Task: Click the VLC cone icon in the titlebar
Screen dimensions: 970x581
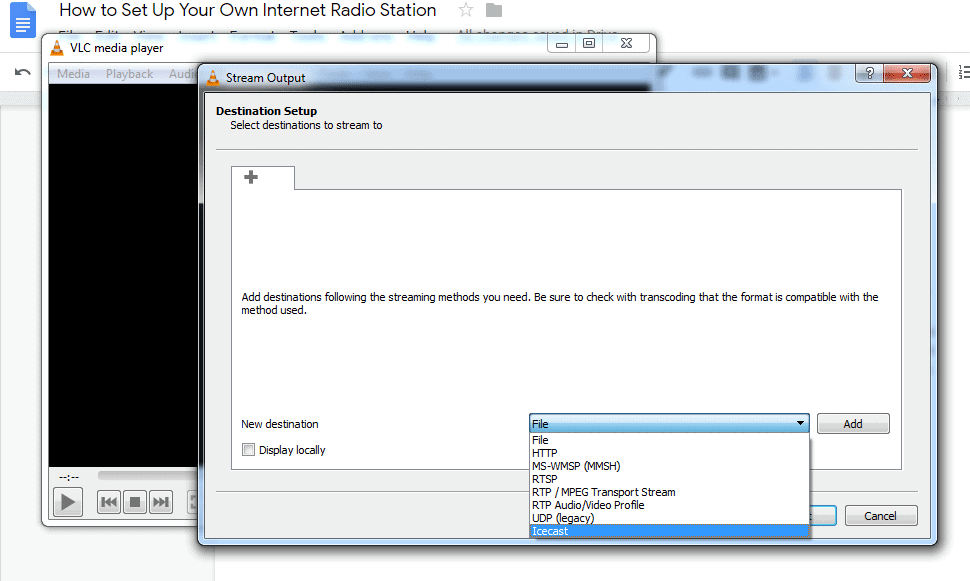Action: point(56,47)
